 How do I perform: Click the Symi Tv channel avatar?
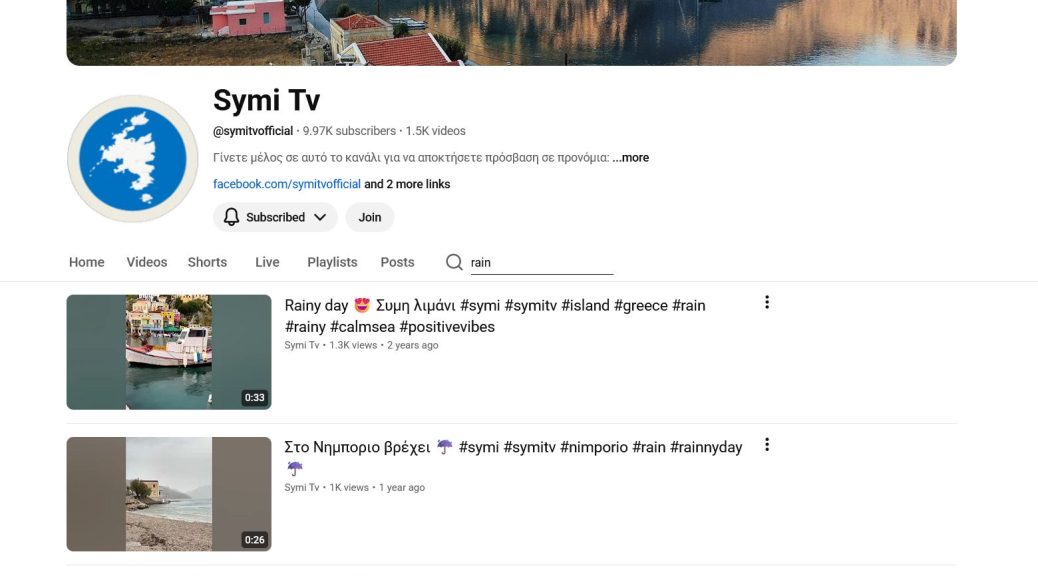coord(132,159)
